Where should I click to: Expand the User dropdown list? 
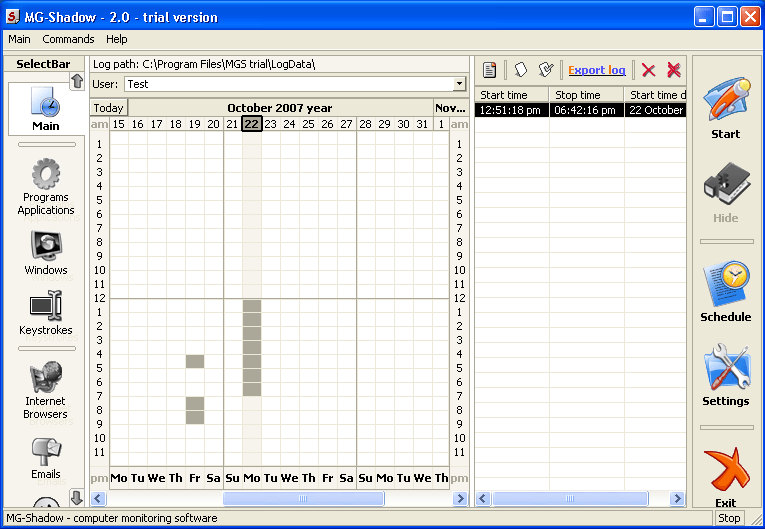[459, 85]
